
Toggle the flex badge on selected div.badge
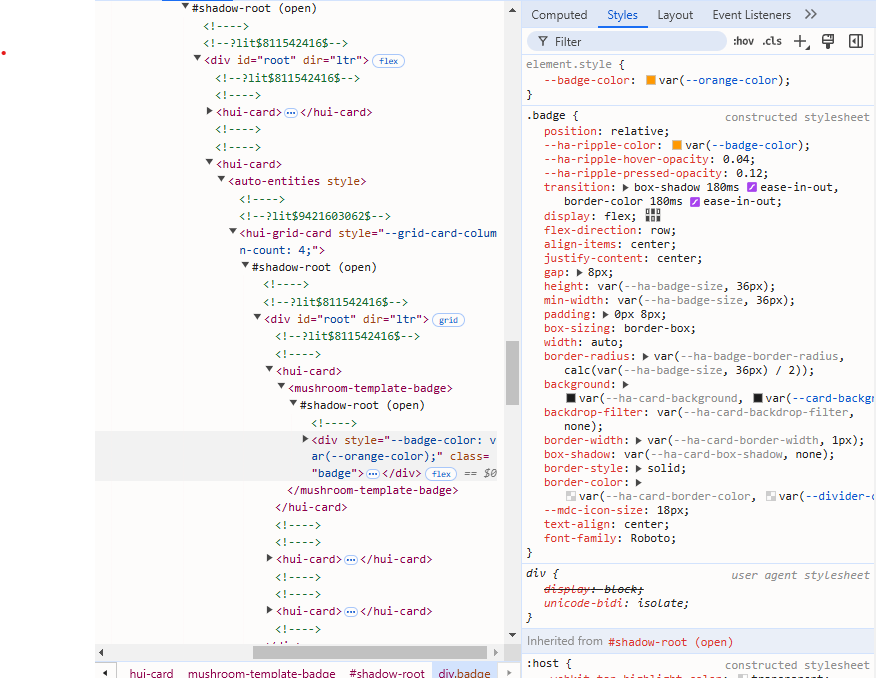(440, 473)
